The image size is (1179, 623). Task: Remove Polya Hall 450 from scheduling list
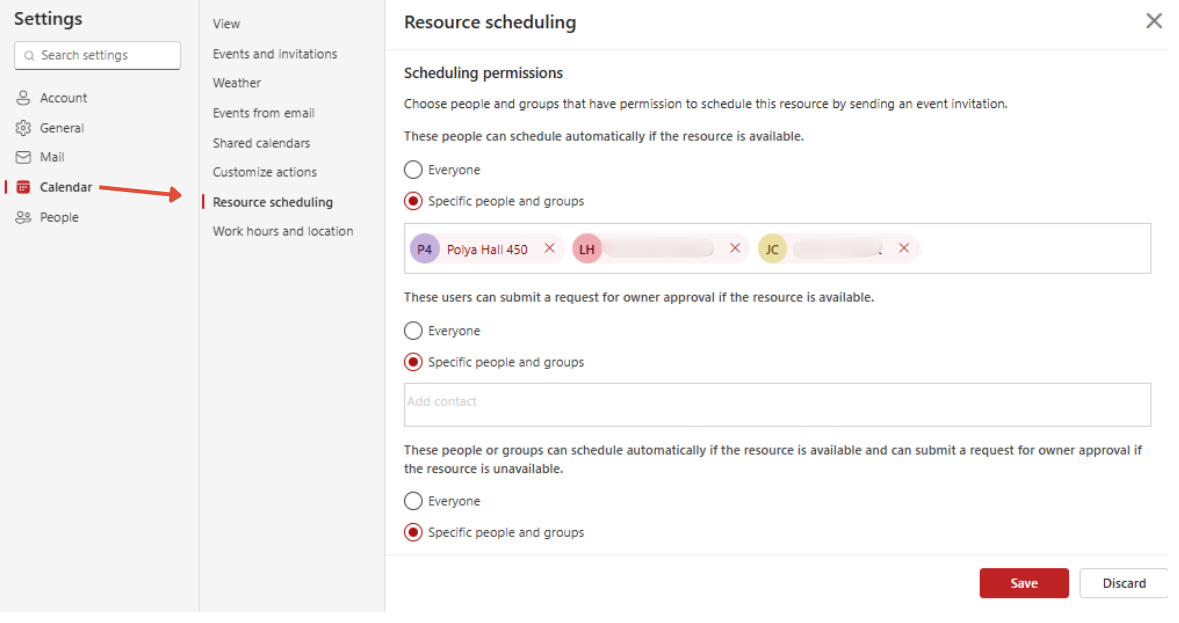pos(550,249)
